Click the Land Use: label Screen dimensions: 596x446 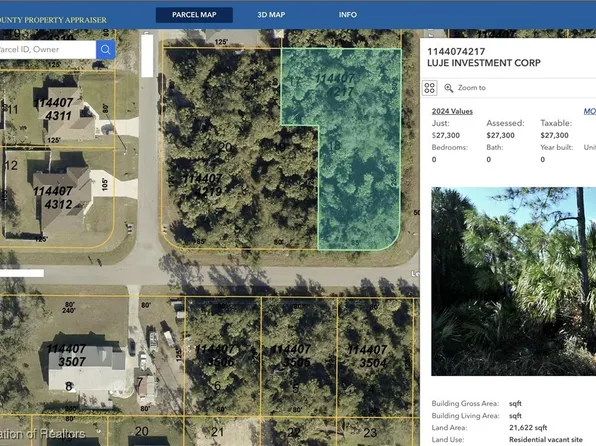click(448, 440)
